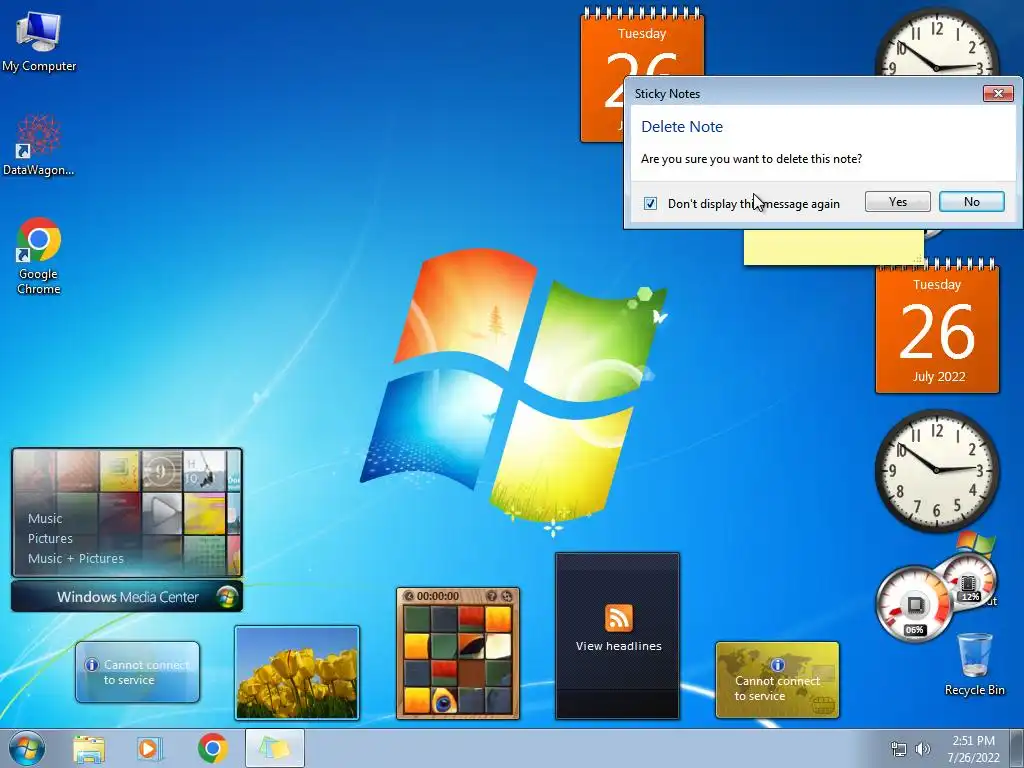
Task: Click the orange RSS feed icon
Action: [x=618, y=618]
